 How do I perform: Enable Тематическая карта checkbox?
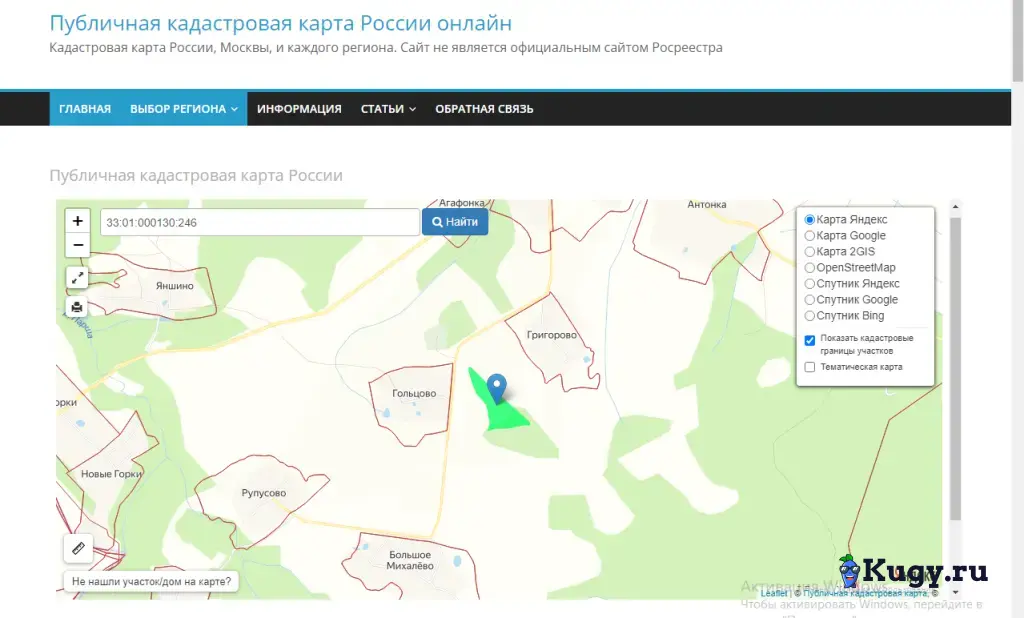[x=810, y=367]
